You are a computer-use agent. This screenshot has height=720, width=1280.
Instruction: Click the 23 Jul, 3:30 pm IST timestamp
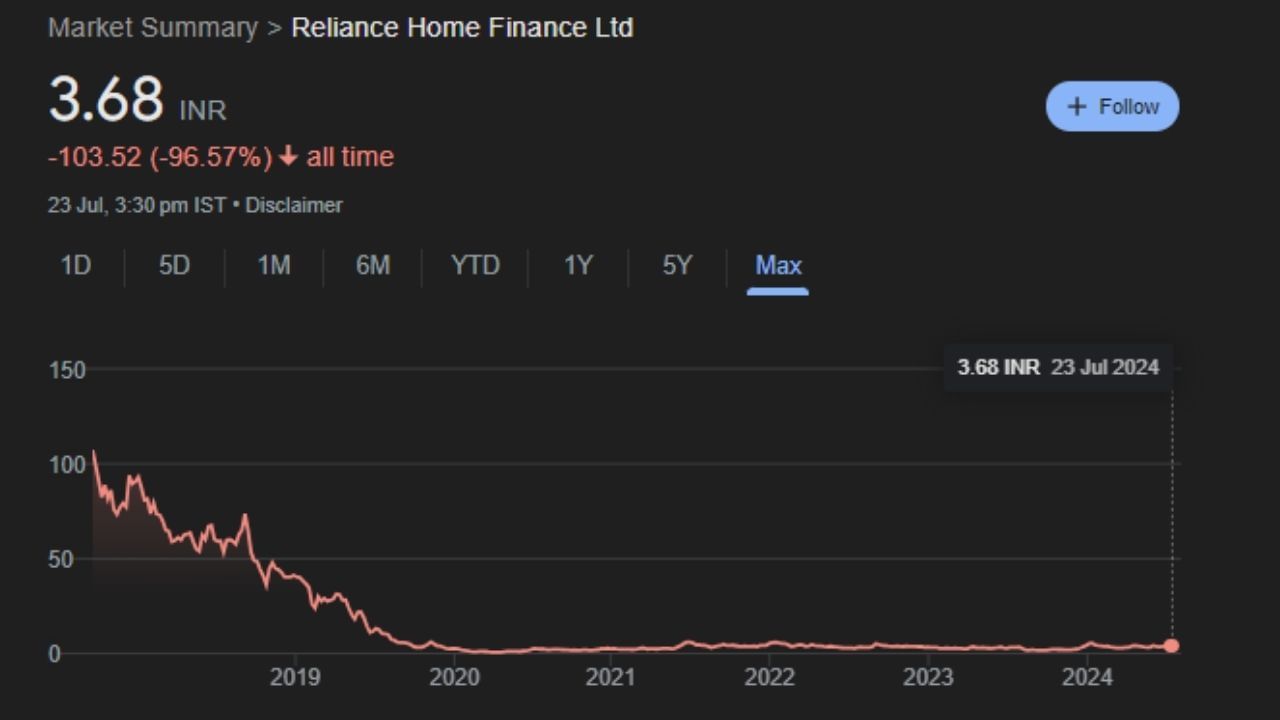point(137,205)
